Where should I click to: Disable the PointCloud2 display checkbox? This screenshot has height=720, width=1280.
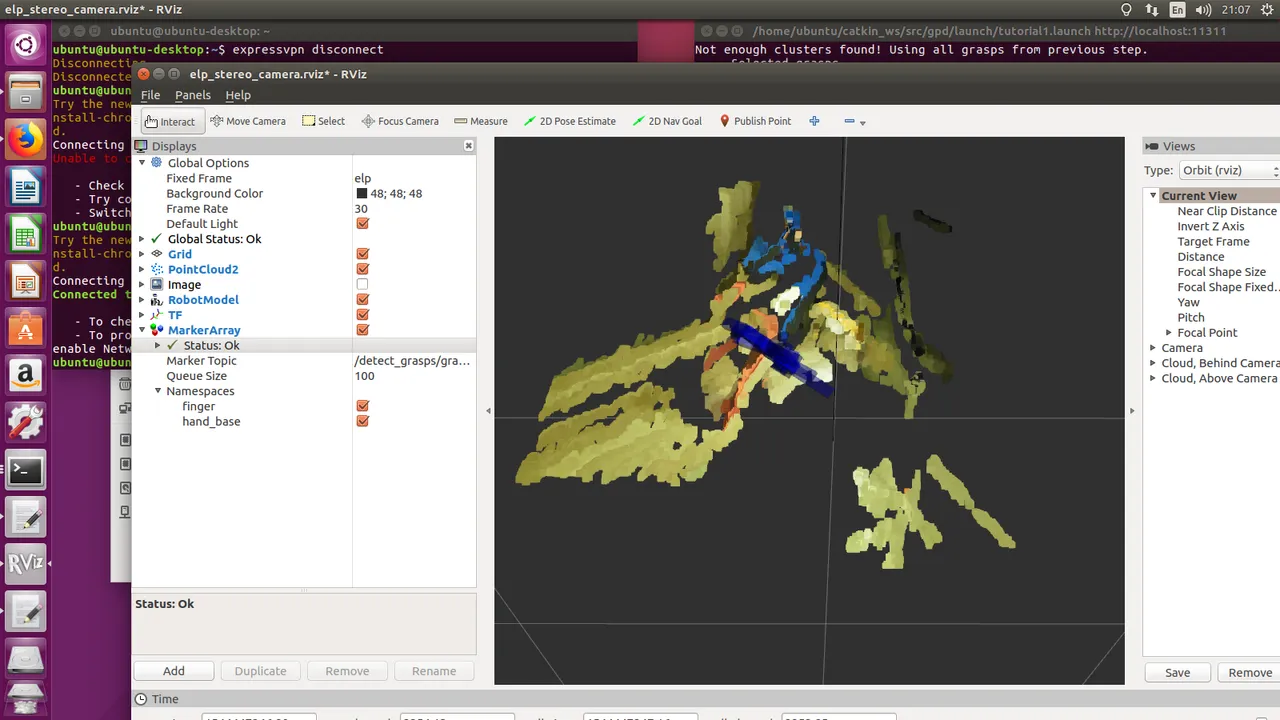coord(362,269)
